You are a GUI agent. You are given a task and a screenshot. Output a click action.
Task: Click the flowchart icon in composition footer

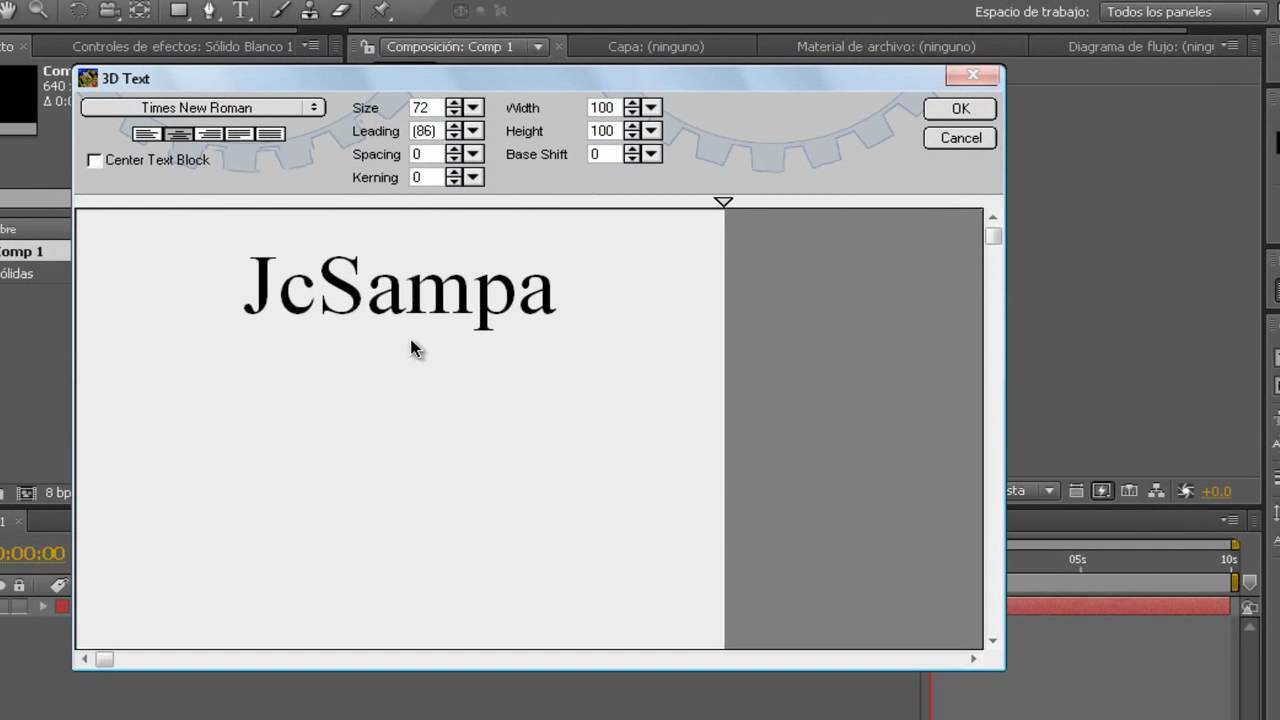click(1156, 491)
